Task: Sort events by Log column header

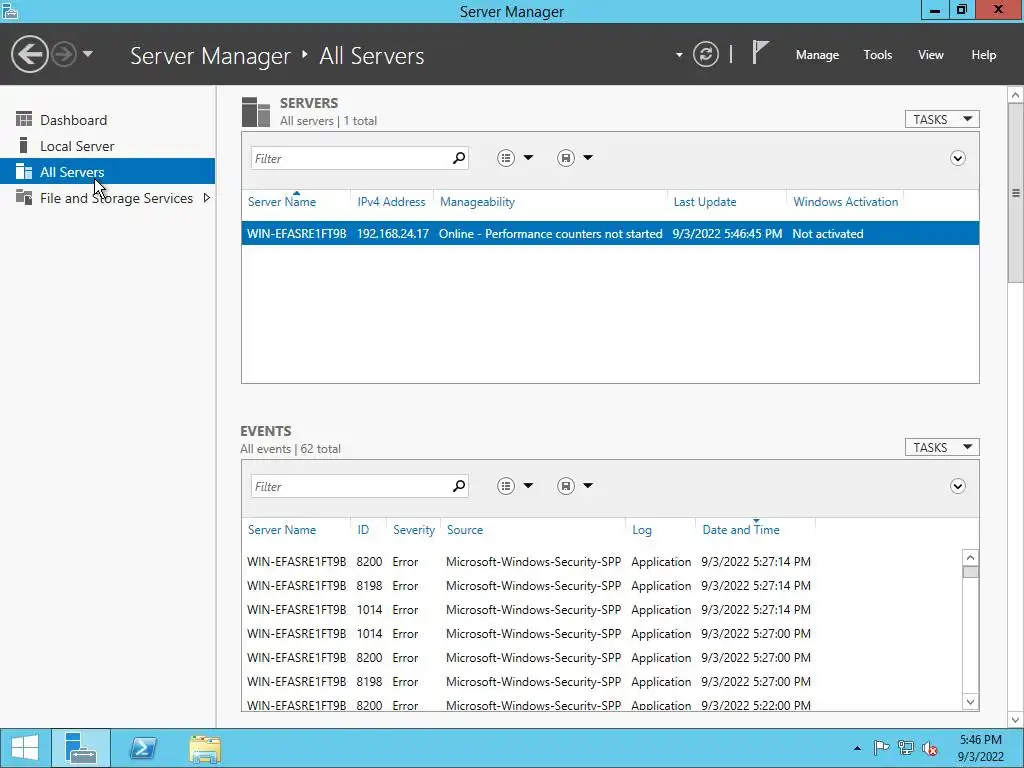Action: click(642, 530)
